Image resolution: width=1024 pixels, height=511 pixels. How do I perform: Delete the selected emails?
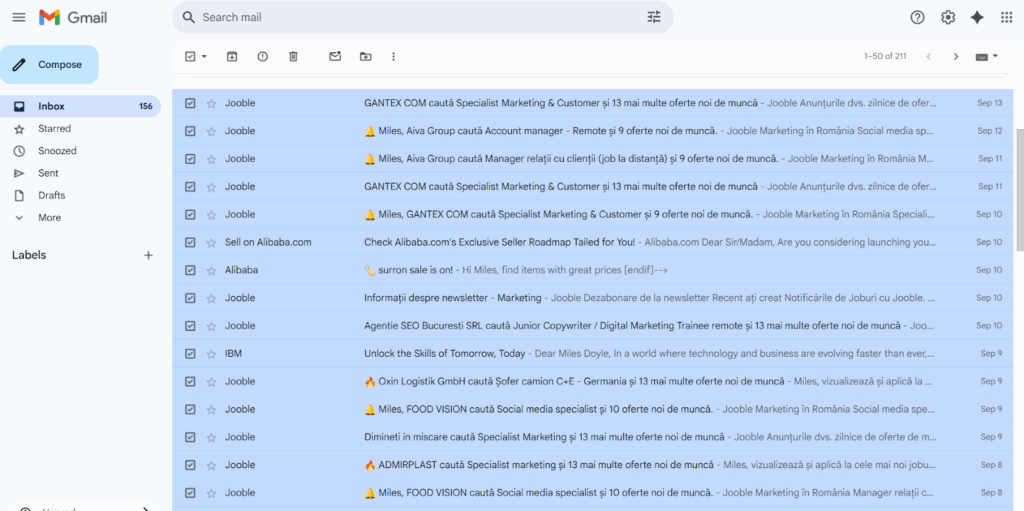click(293, 57)
